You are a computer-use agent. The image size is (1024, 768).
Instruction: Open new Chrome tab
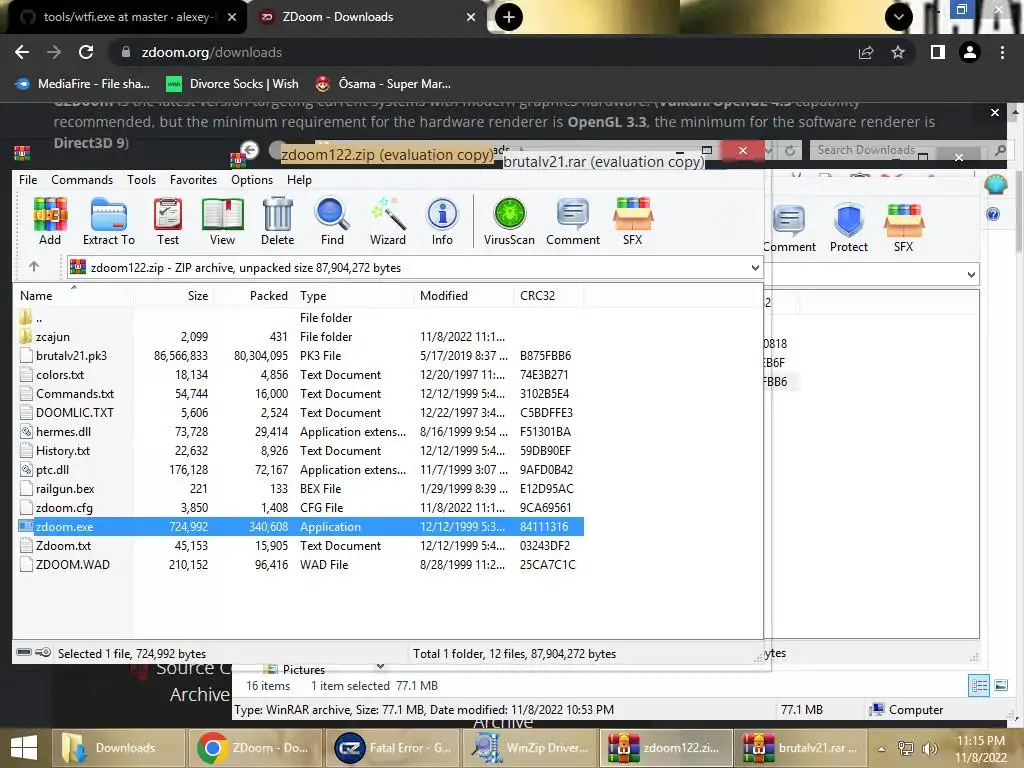(x=509, y=17)
